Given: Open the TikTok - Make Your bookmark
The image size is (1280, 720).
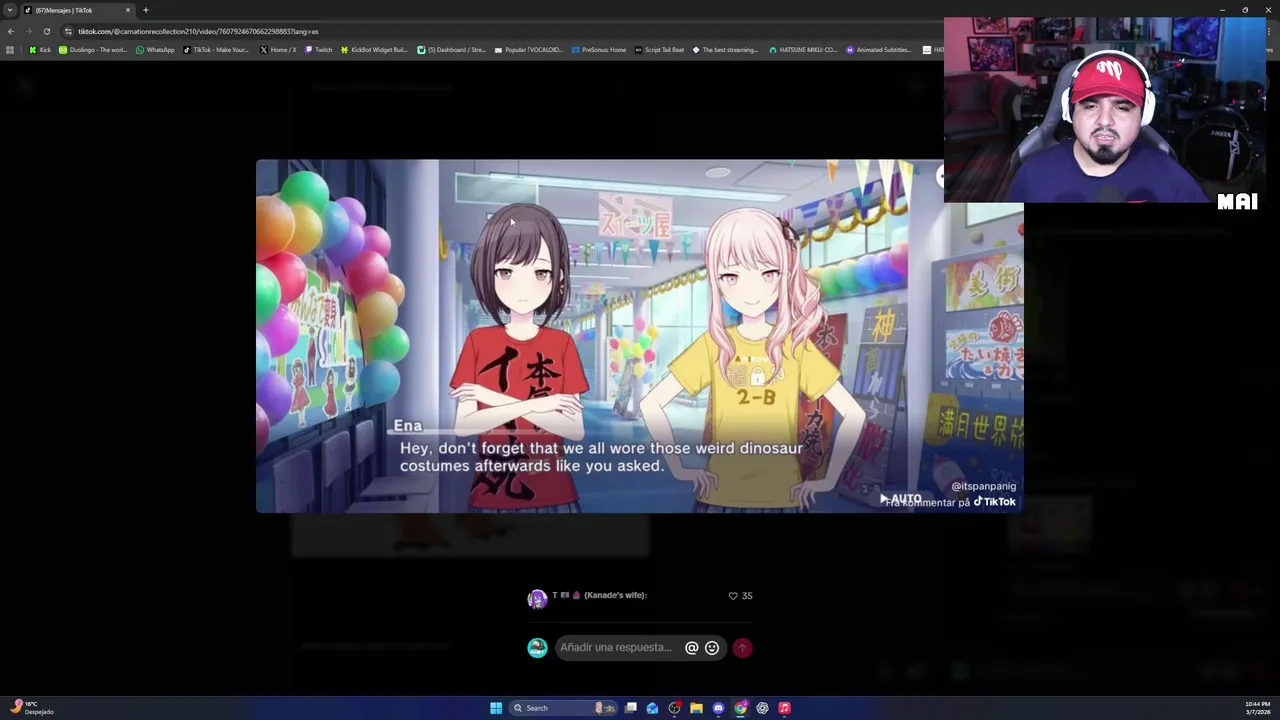Looking at the screenshot, I should point(216,50).
